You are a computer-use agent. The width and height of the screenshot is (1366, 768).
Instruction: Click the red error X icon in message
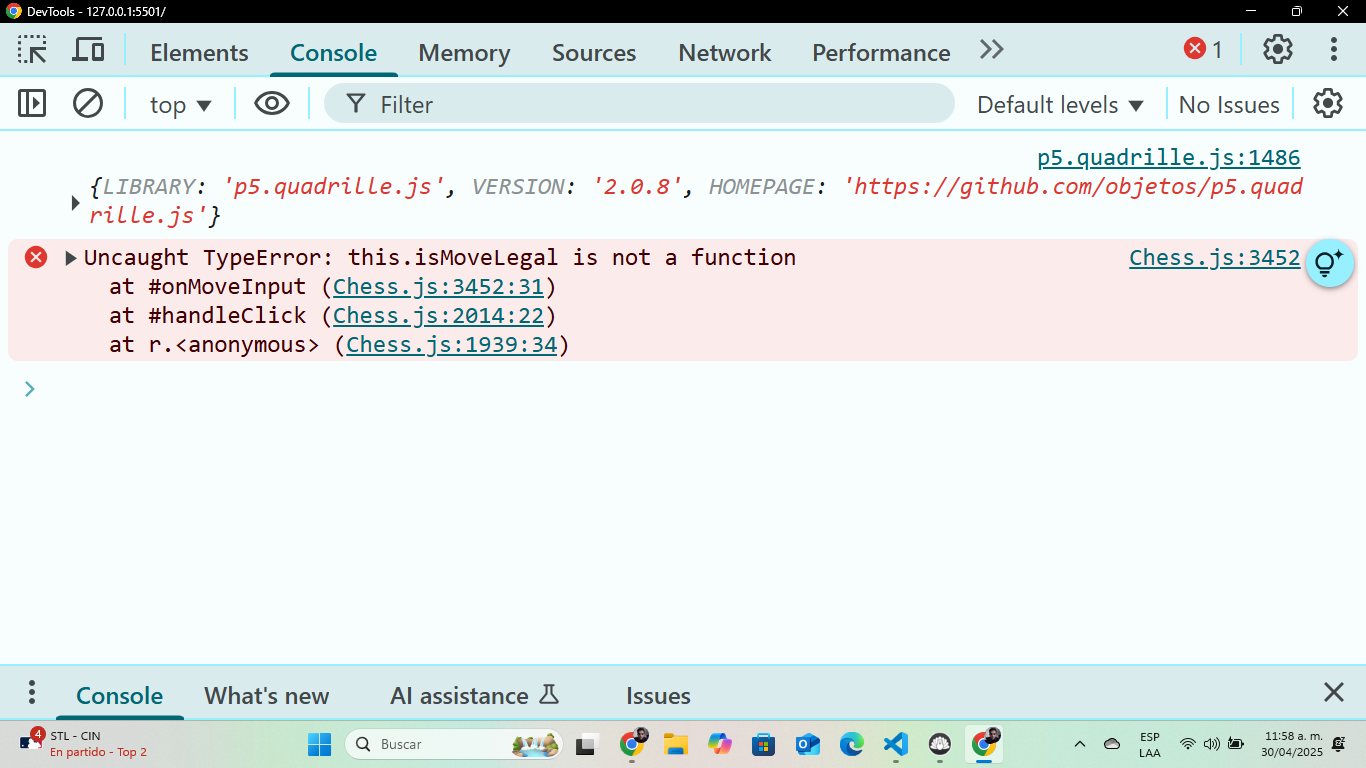[36, 257]
